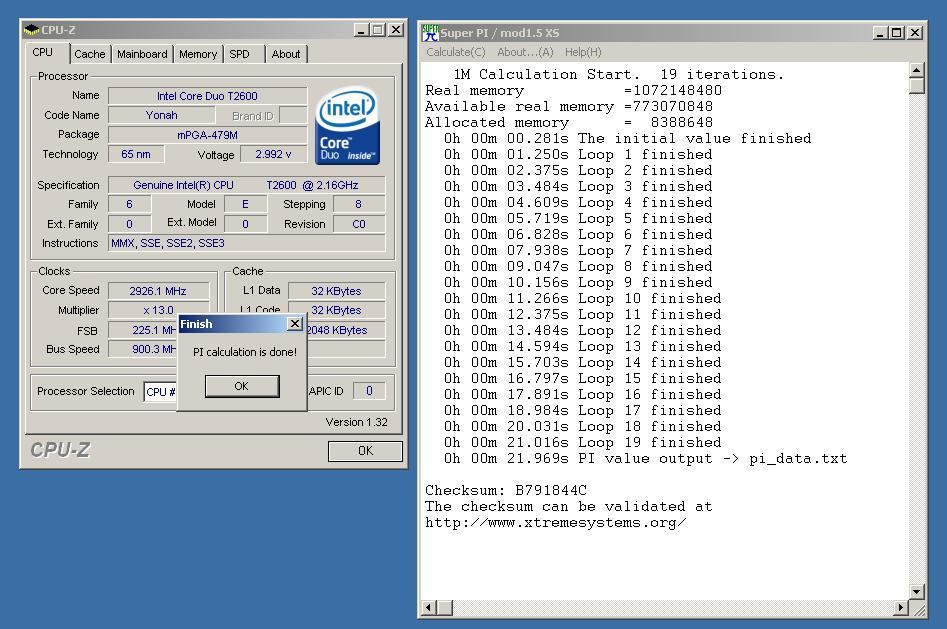The width and height of the screenshot is (947, 629).
Task: Click the CPU-Z title bar chip icon
Action: 31,30
